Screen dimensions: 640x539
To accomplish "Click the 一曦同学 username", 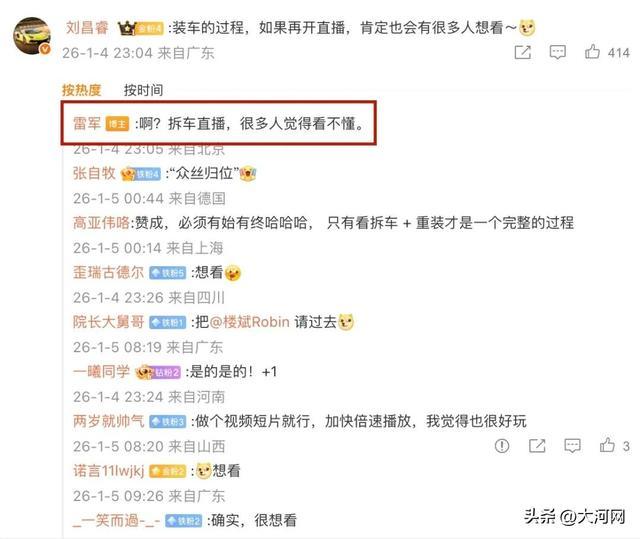I will click(101, 371).
